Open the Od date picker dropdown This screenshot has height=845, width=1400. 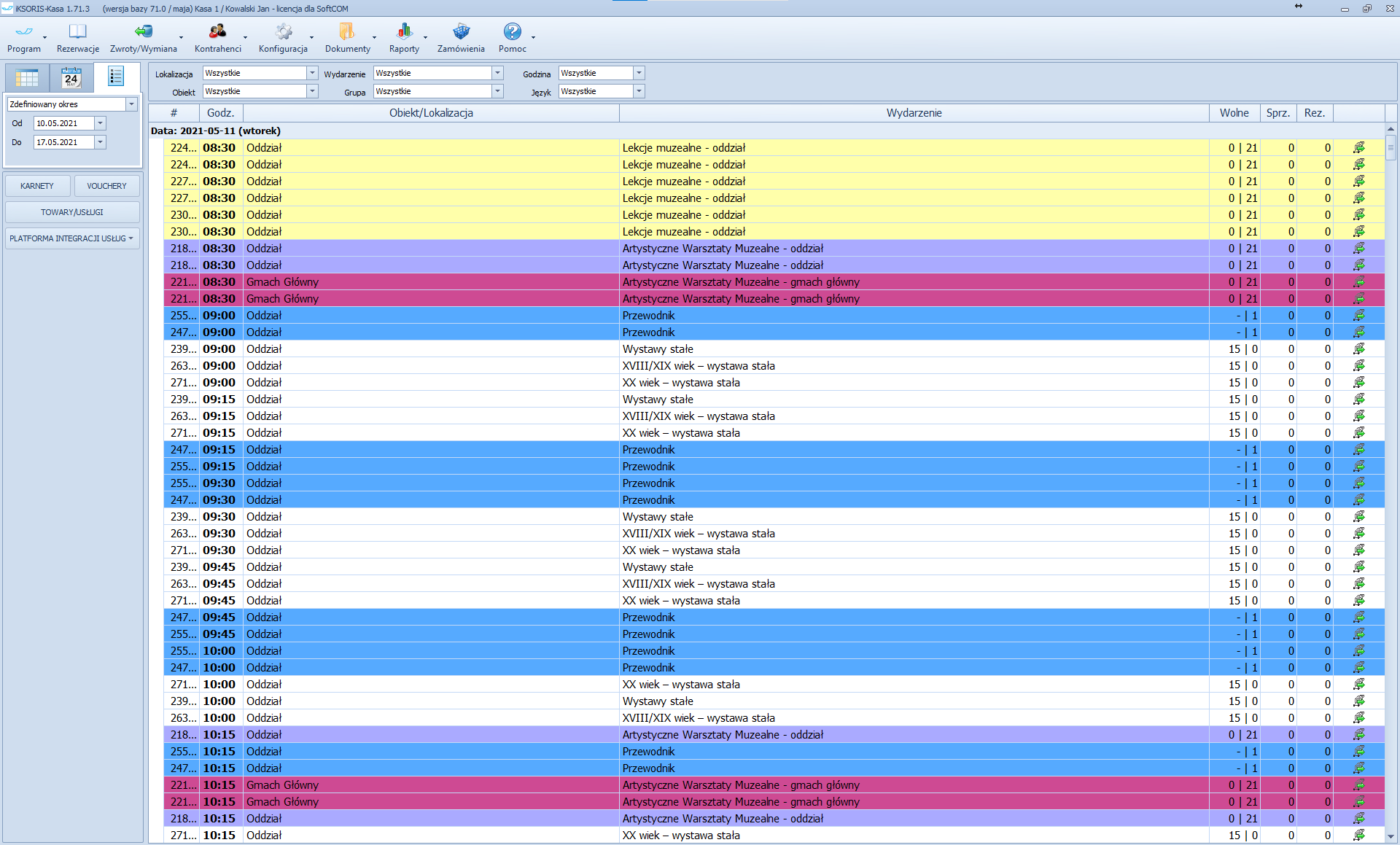(101, 123)
